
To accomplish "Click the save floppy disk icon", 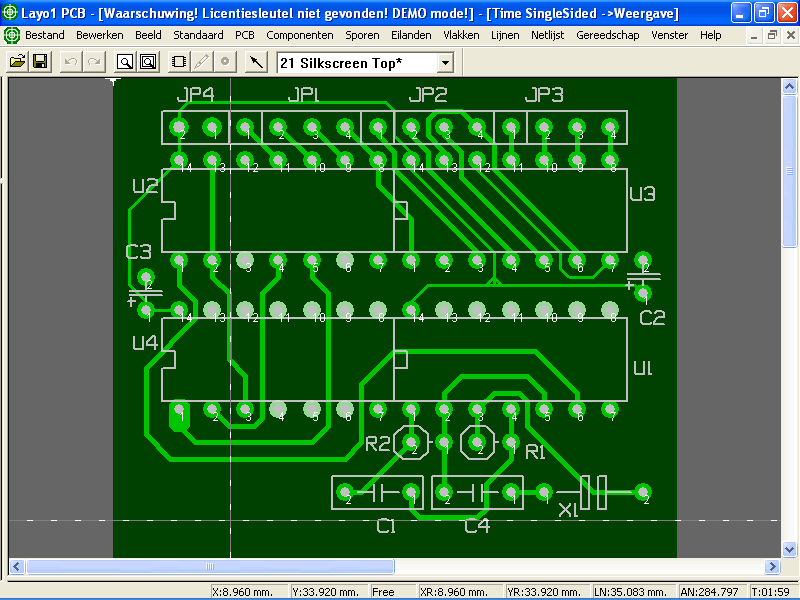I will tap(40, 62).
